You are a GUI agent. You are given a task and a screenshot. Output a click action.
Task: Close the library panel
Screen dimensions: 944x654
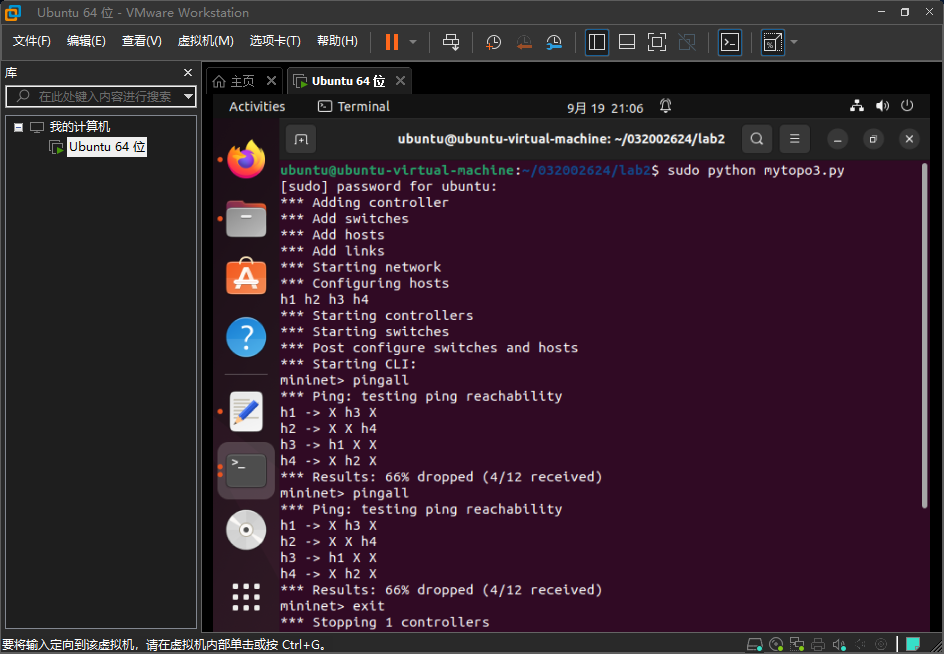188,72
